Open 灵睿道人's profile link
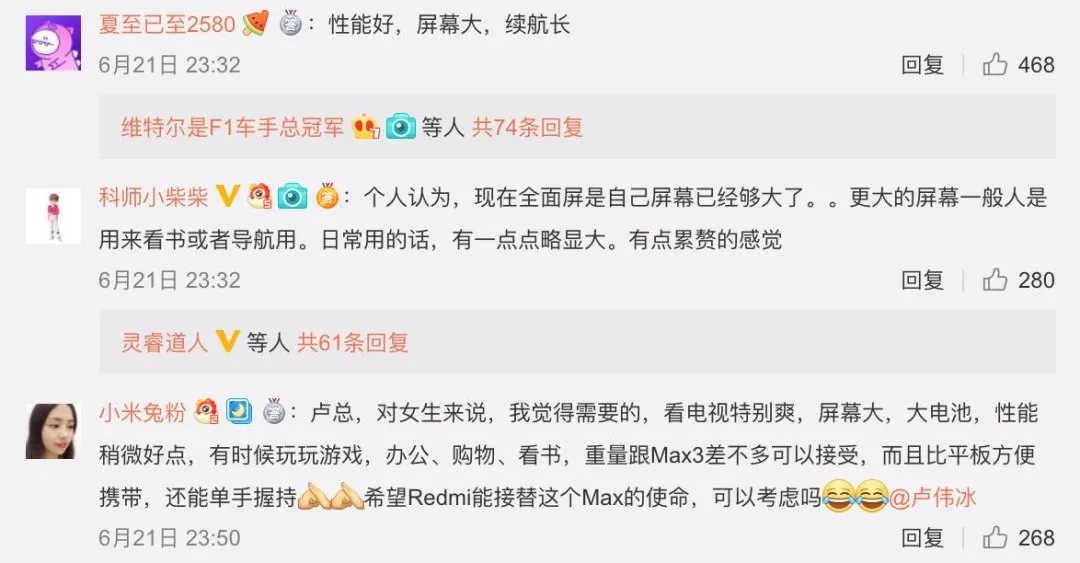This screenshot has width=1080, height=563. click(164, 342)
